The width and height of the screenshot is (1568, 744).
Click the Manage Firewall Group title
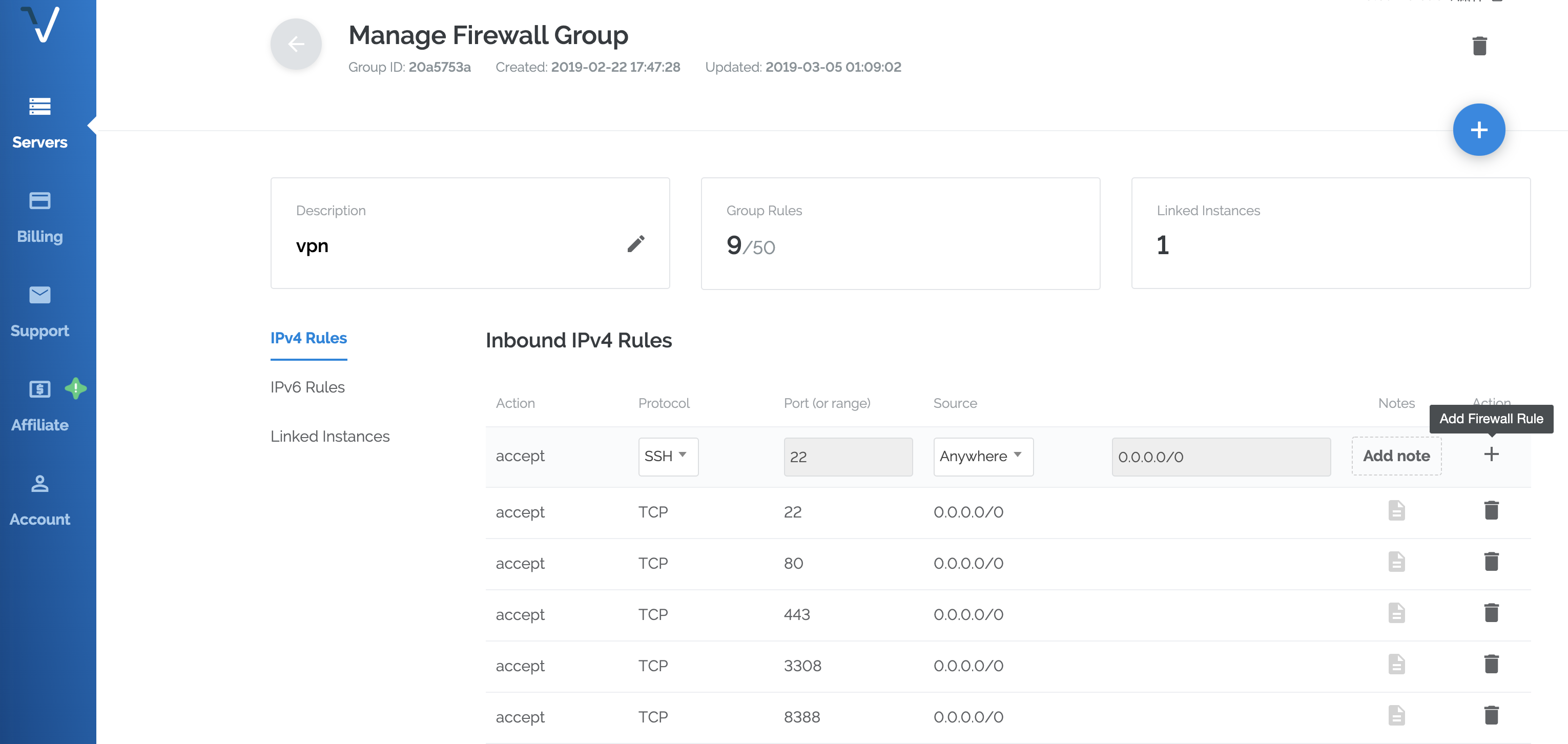488,35
